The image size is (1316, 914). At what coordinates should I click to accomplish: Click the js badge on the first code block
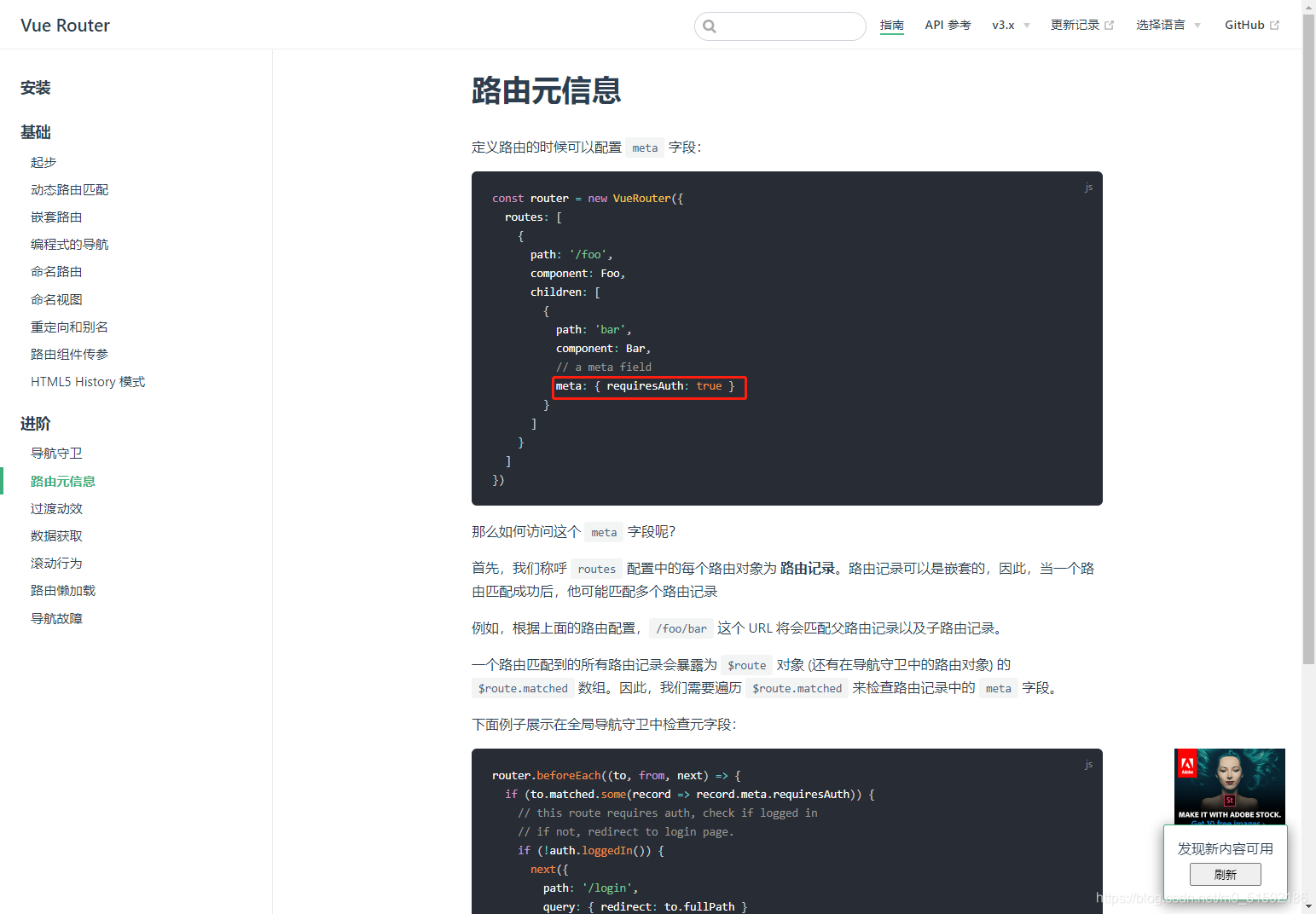pos(1088,187)
